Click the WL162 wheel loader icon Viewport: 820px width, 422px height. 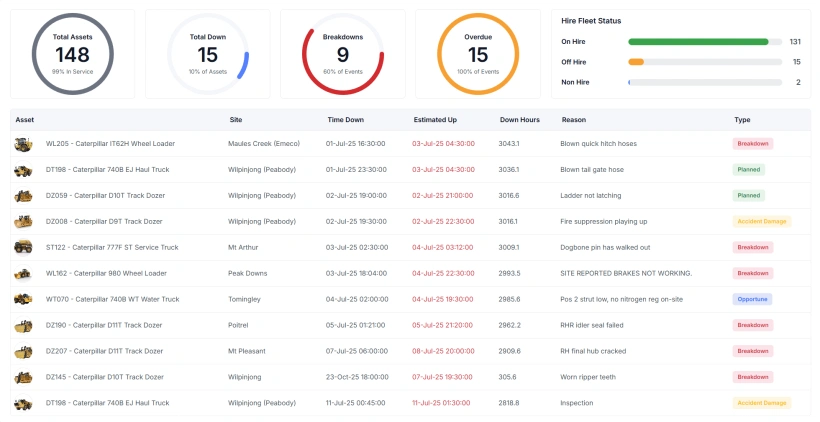pos(22,273)
